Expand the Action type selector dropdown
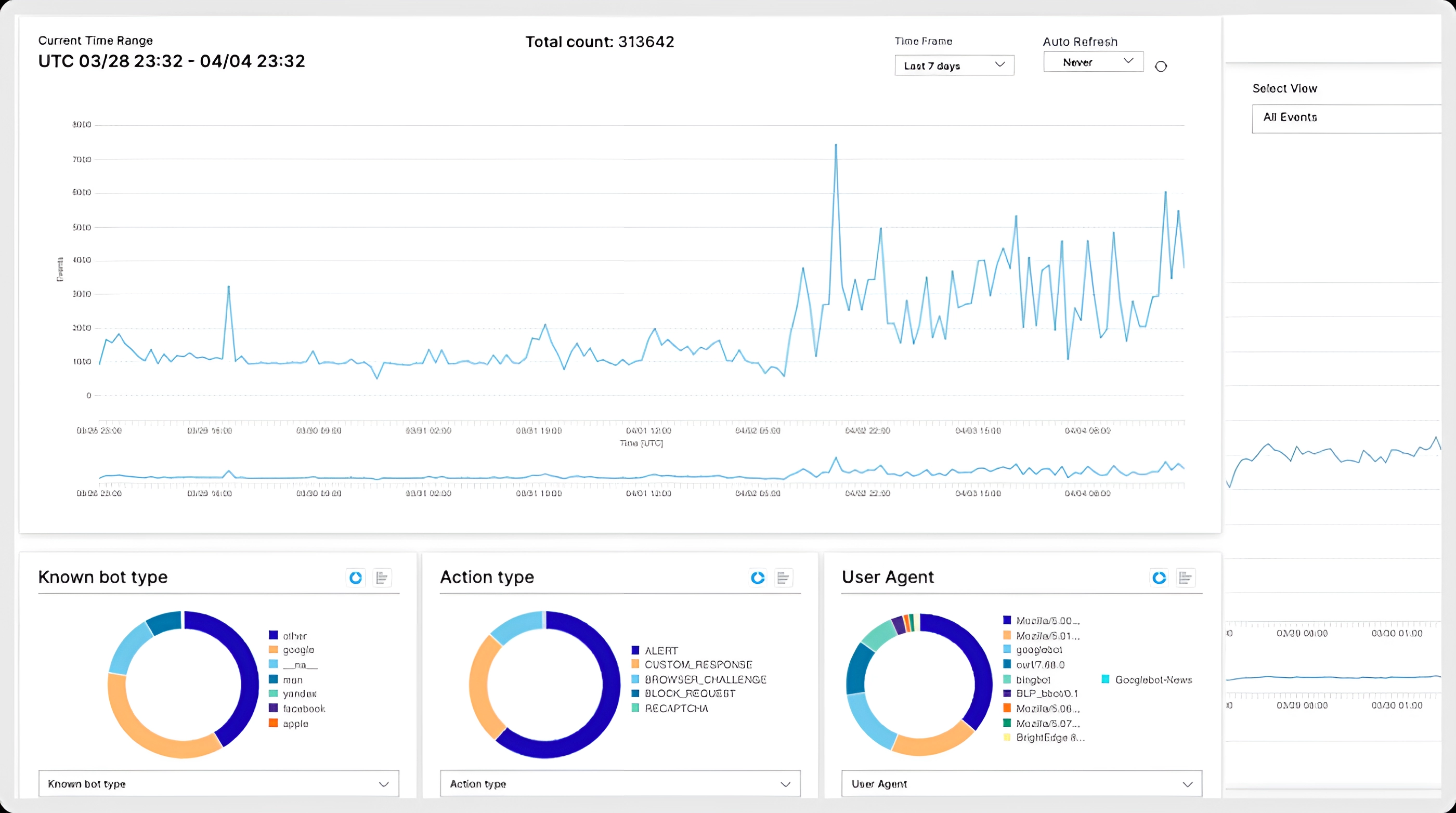 pos(620,783)
